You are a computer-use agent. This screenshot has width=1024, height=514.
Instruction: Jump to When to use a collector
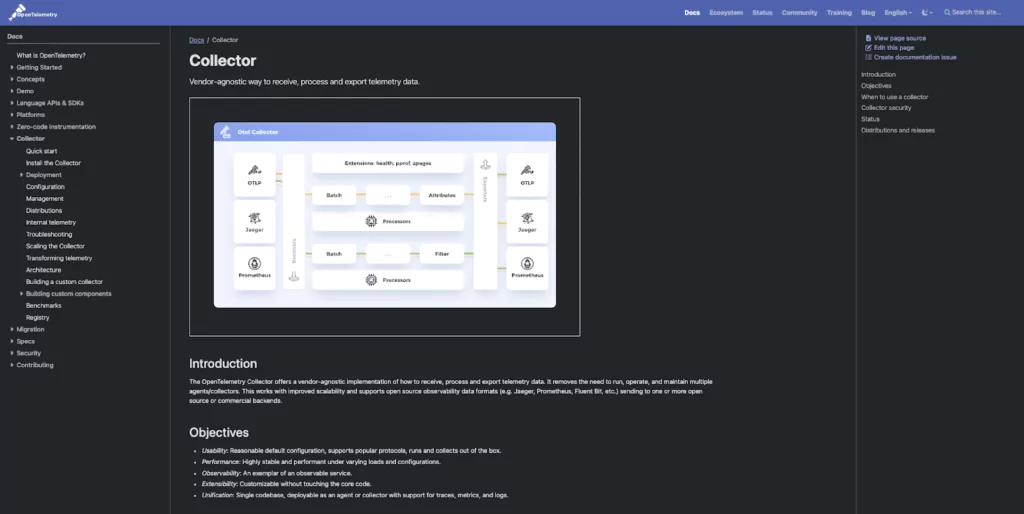tap(895, 97)
